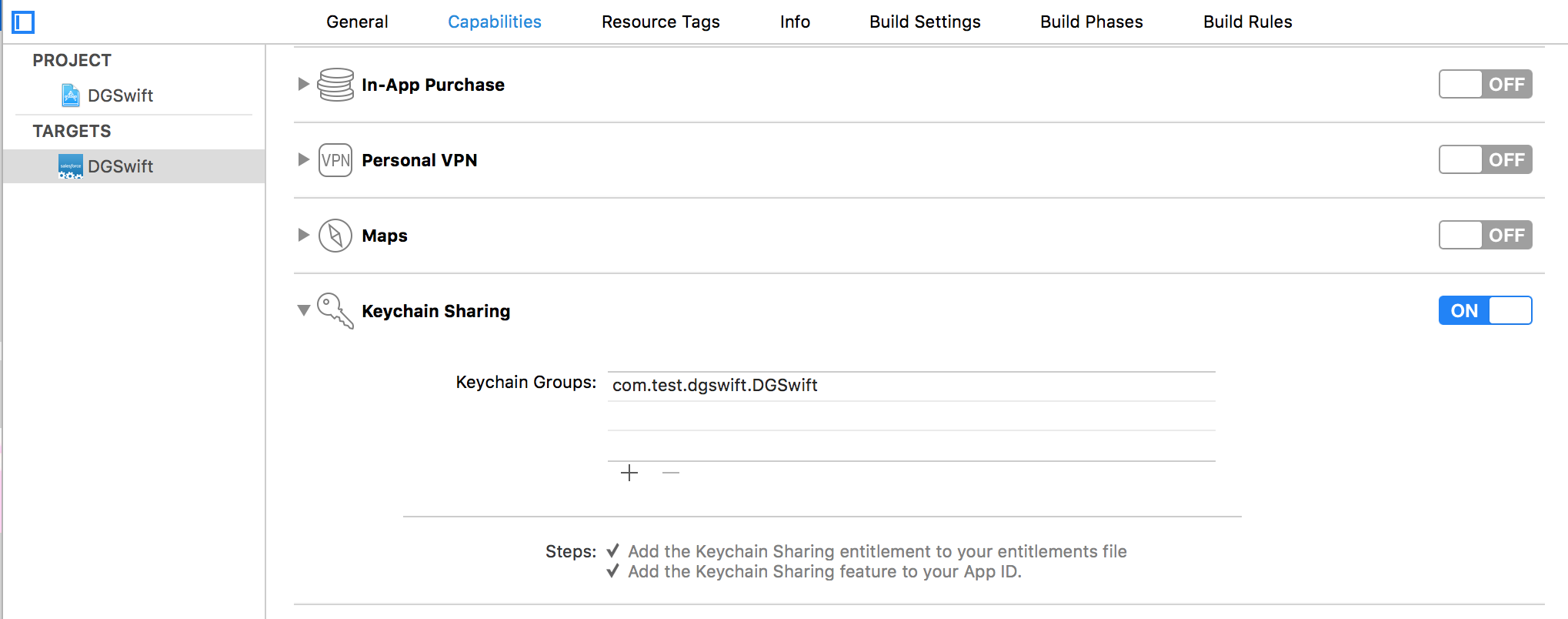Select DGSwift under TARGETS

pos(134,166)
